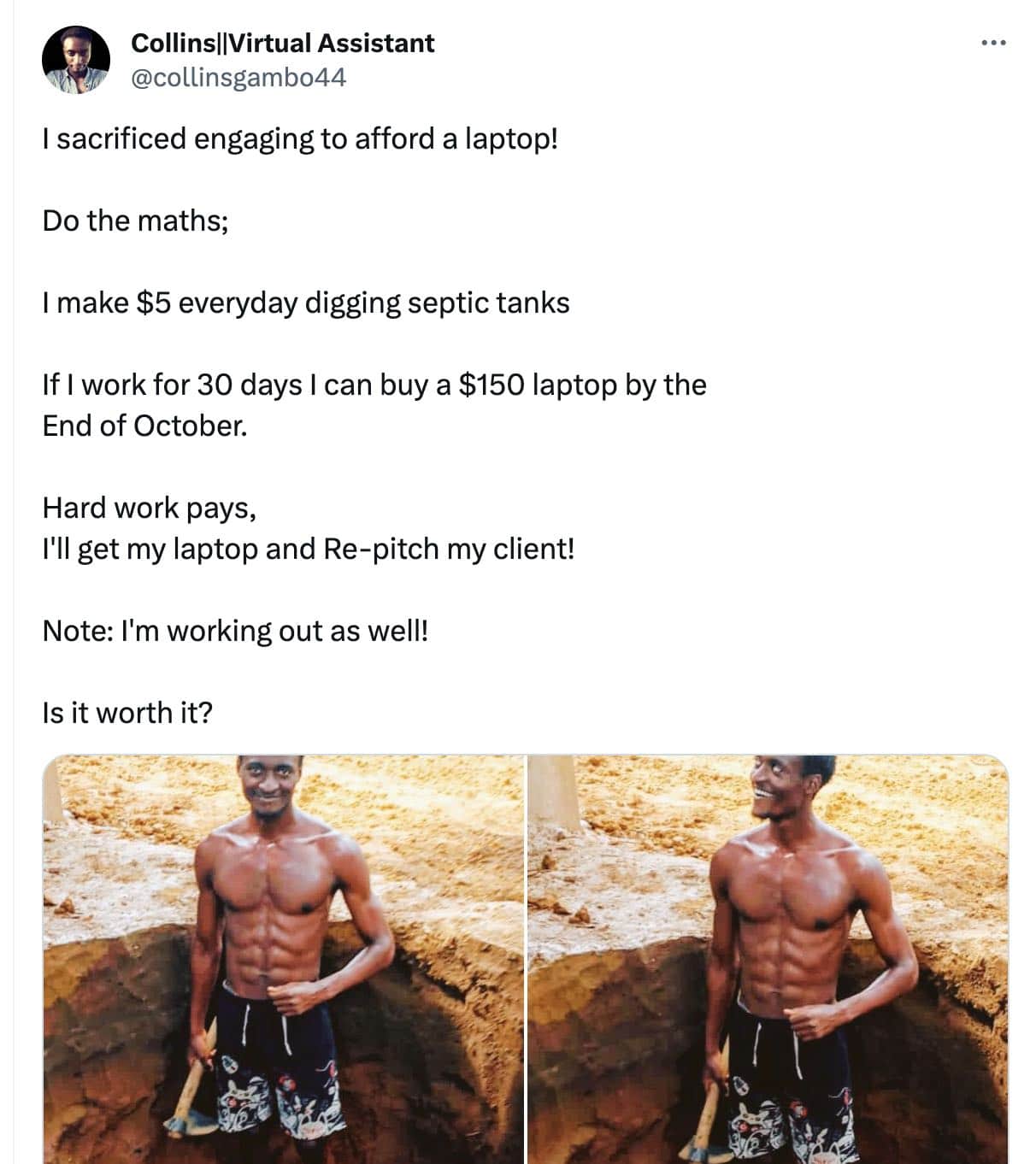The width and height of the screenshot is (1036, 1164).
Task: Click the 'Is it worth it?' question
Action: pyautogui.click(x=127, y=713)
